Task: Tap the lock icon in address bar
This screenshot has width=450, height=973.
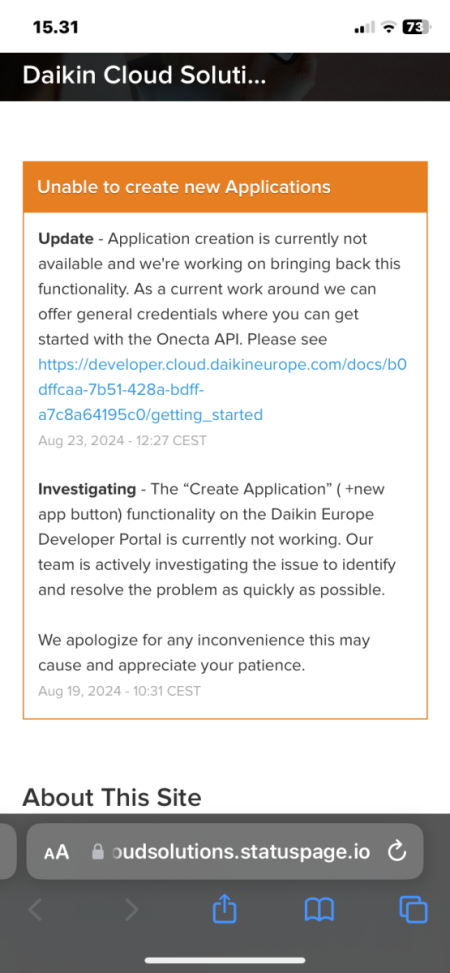Action: coord(97,852)
